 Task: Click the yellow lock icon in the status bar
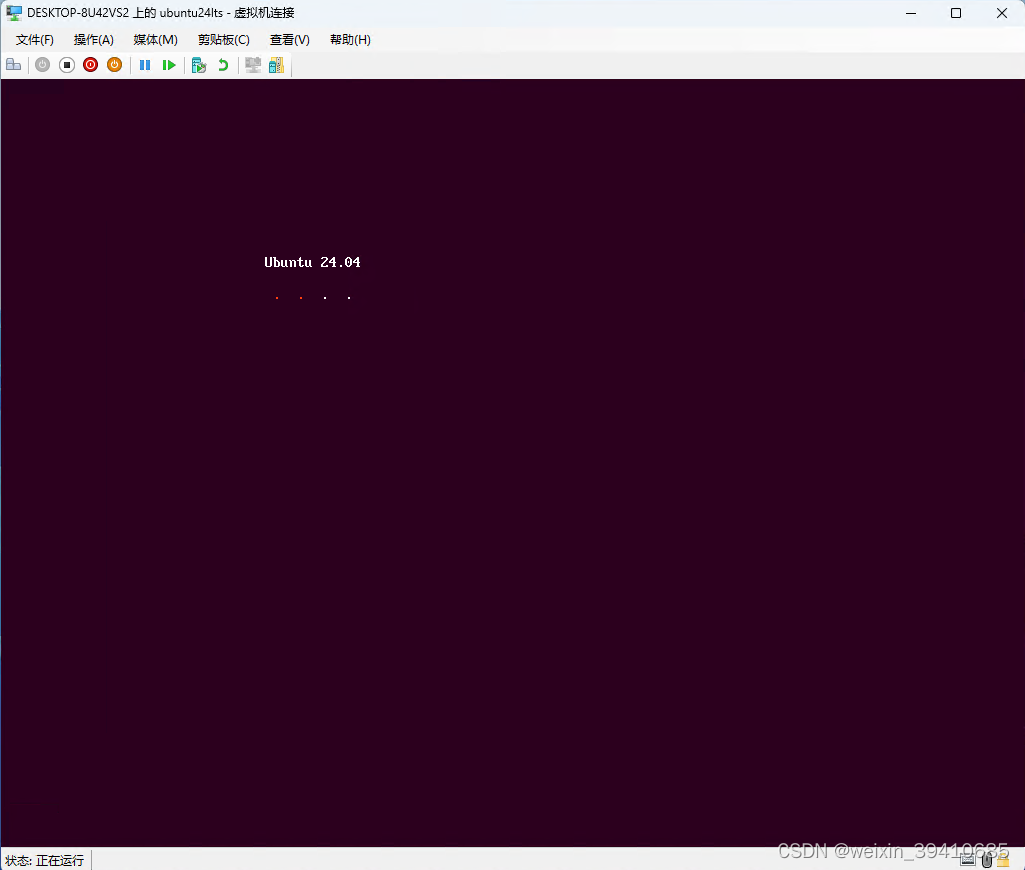click(x=1003, y=862)
